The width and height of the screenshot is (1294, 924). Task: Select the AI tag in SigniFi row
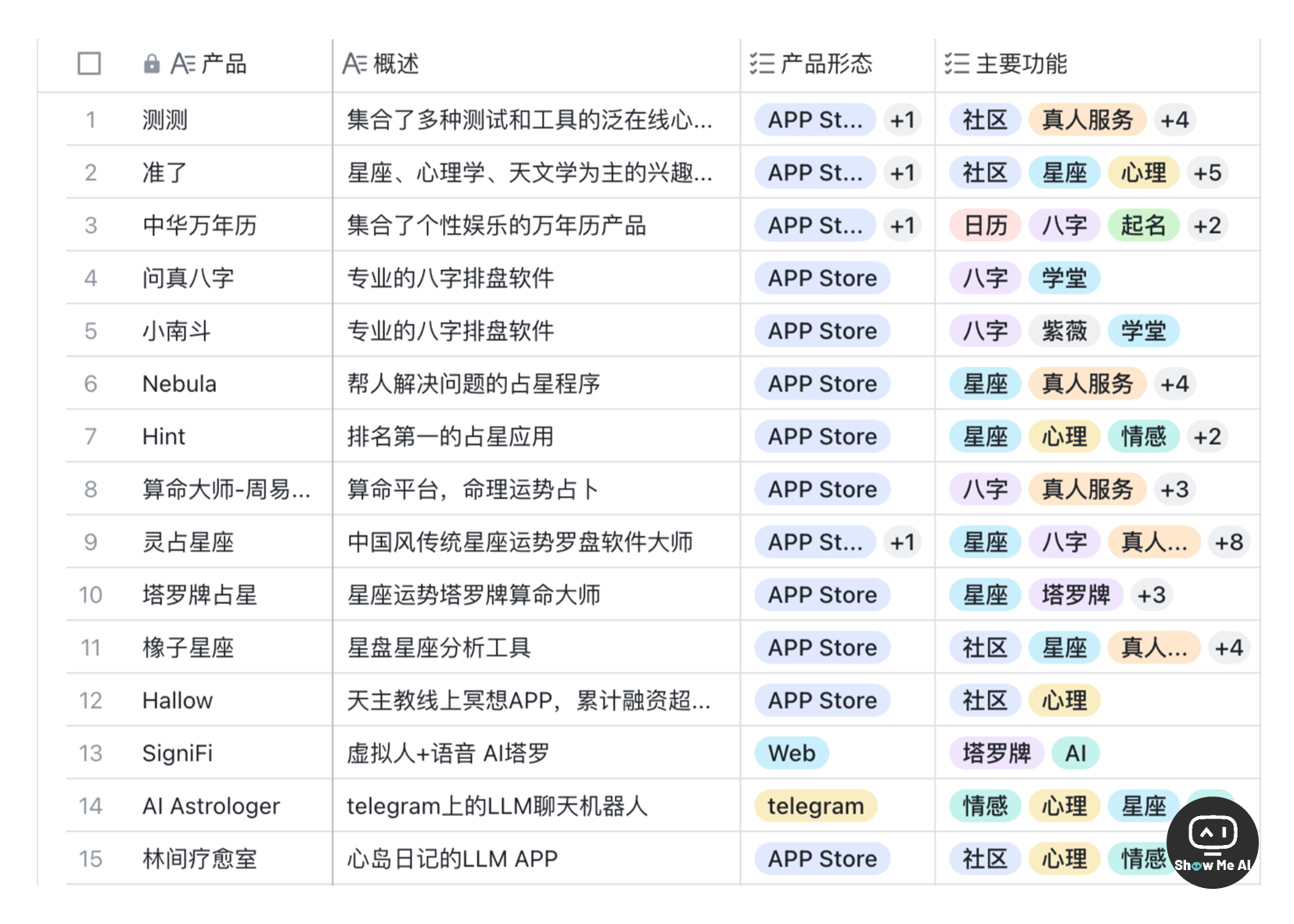[x=1076, y=753]
